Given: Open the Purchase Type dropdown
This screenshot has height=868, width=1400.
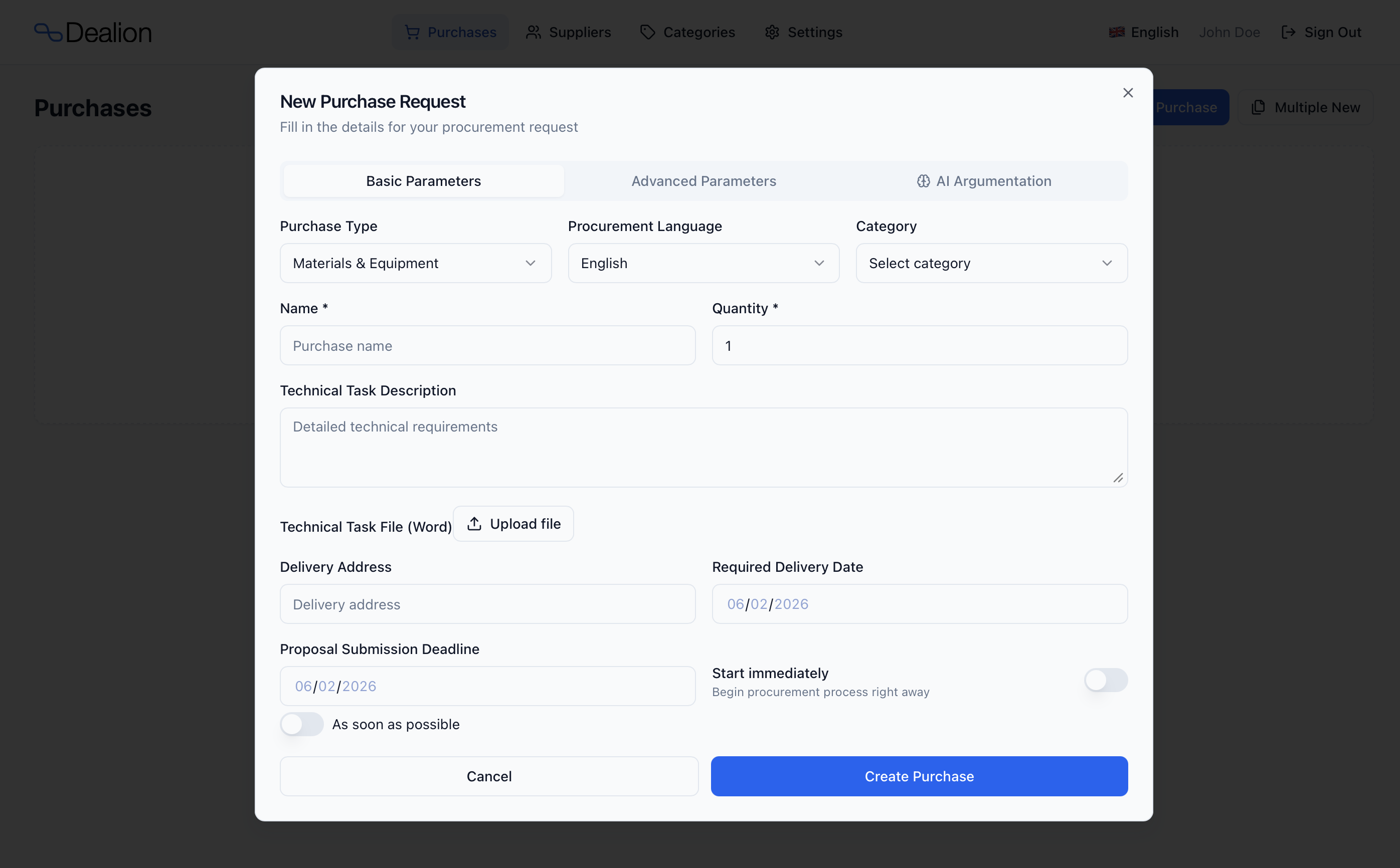Looking at the screenshot, I should point(415,263).
